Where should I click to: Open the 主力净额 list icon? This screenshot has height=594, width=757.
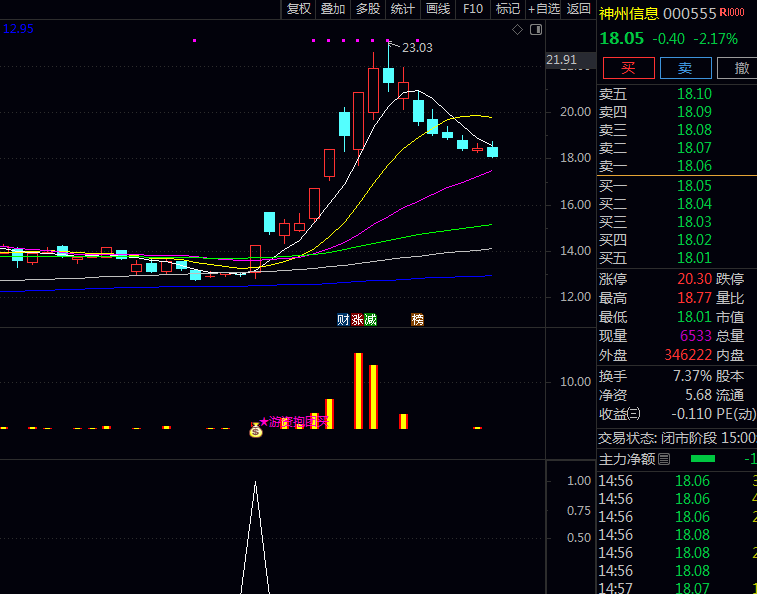coord(665,459)
